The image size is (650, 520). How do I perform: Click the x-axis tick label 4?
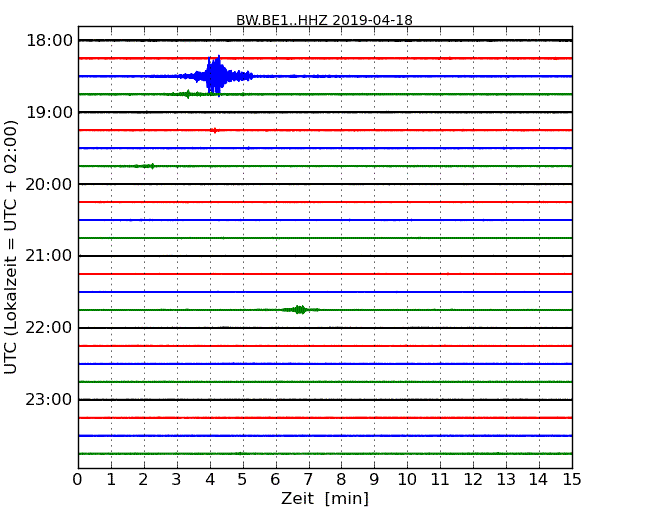click(x=210, y=479)
